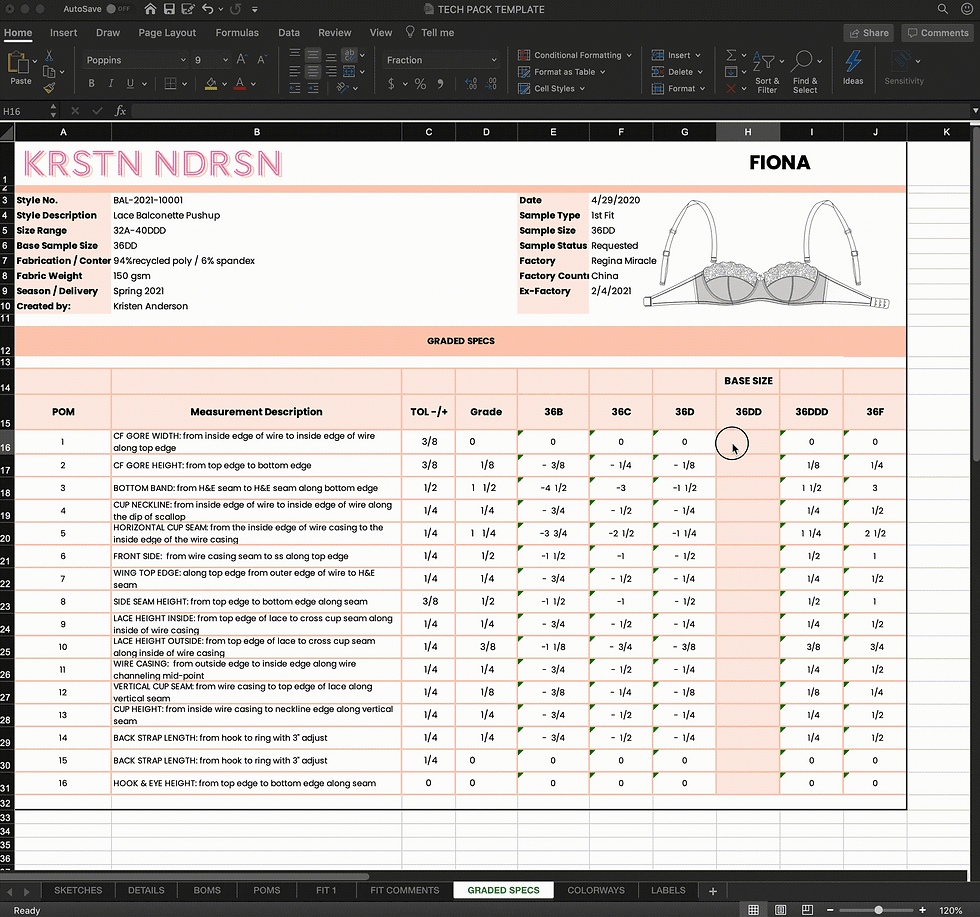Increase decimal places

point(471,84)
